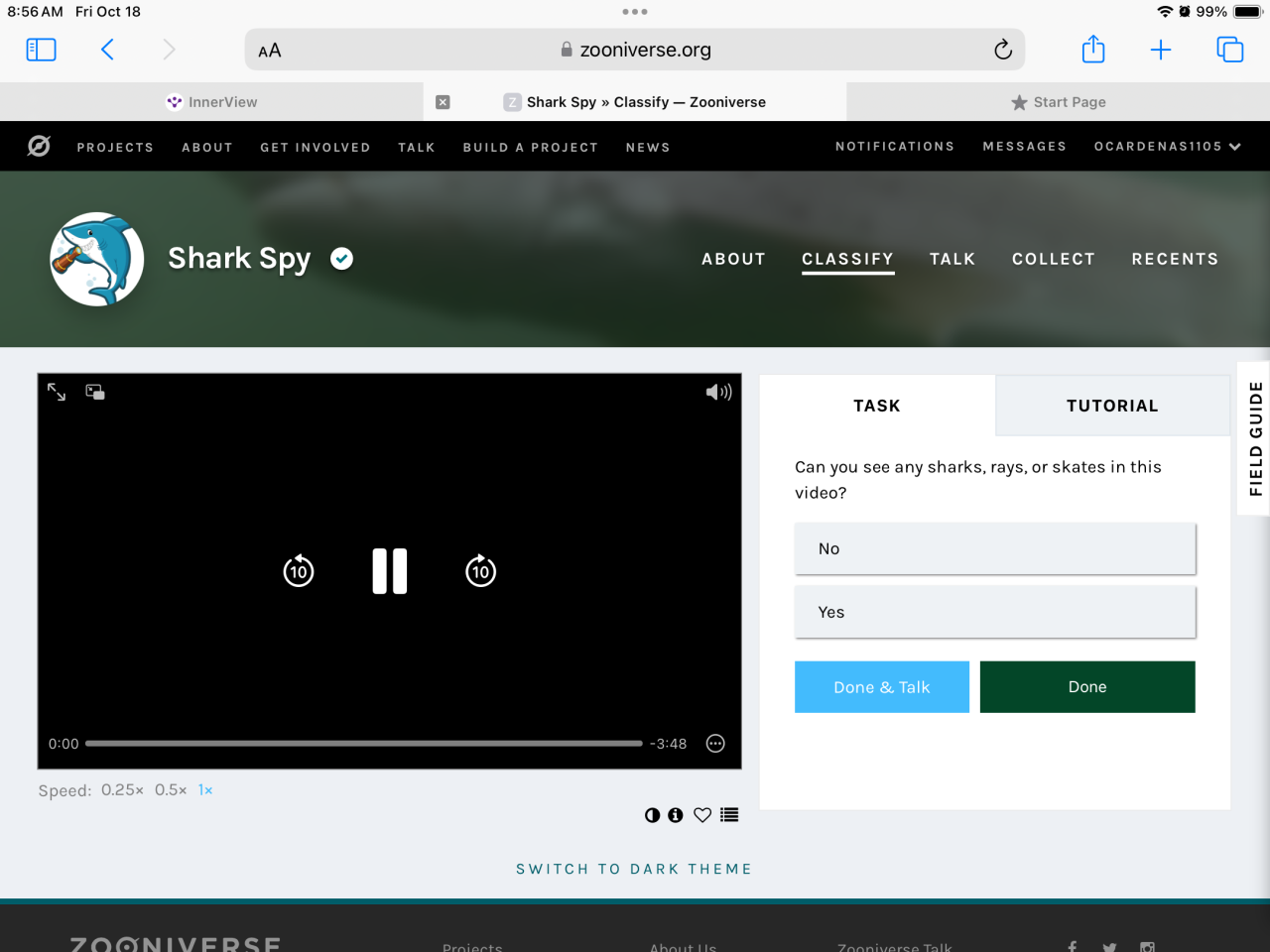Open the Get Involved menu item
Viewport: 1270px width, 952px height.
coord(316,148)
